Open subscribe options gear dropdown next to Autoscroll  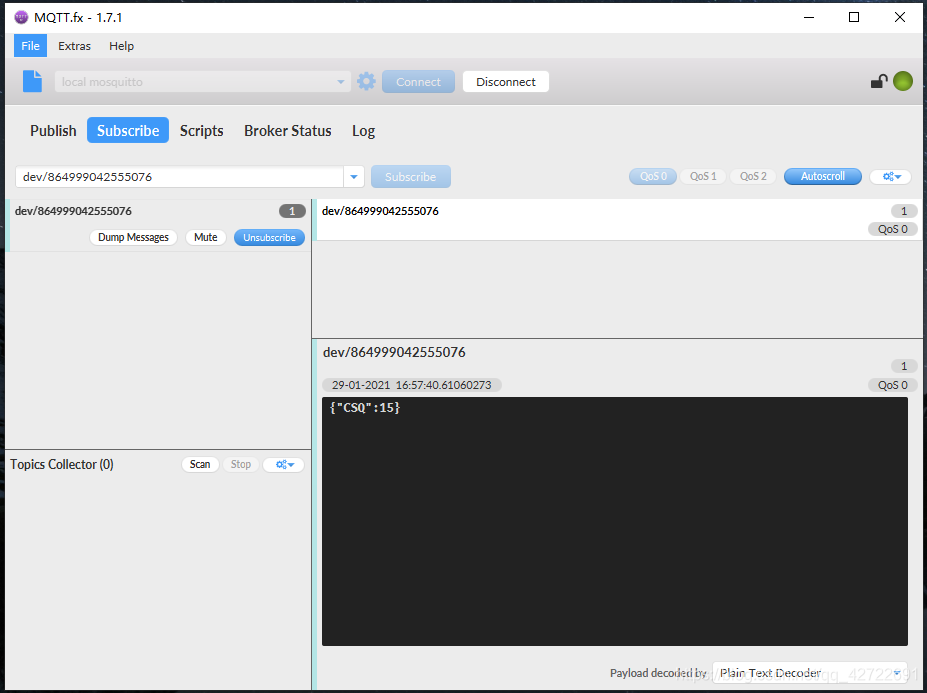(x=891, y=176)
